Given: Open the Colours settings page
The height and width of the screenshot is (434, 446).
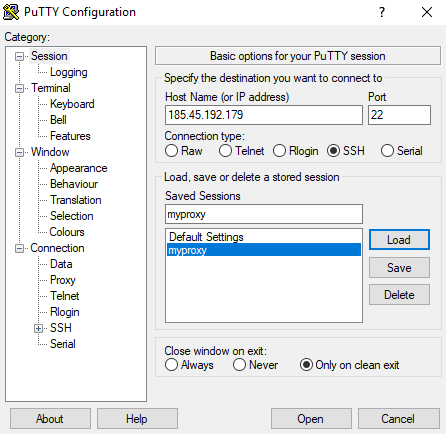Looking at the screenshot, I should click(67, 232).
